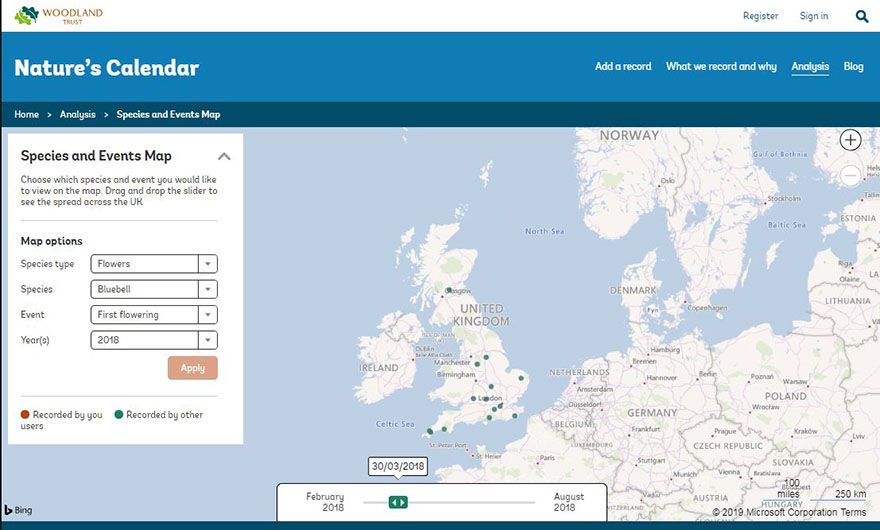The image size is (880, 530).
Task: Open the Year(s) dropdown showing 2018
Action: pyautogui.click(x=154, y=340)
